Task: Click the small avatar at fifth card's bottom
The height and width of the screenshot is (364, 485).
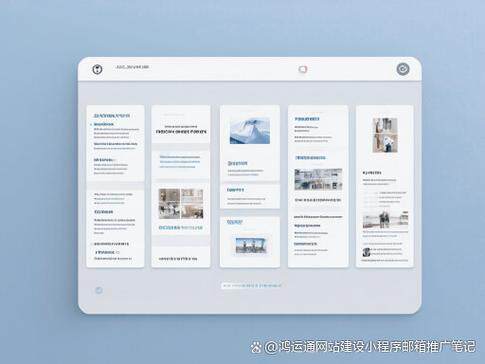Action: coord(367,252)
